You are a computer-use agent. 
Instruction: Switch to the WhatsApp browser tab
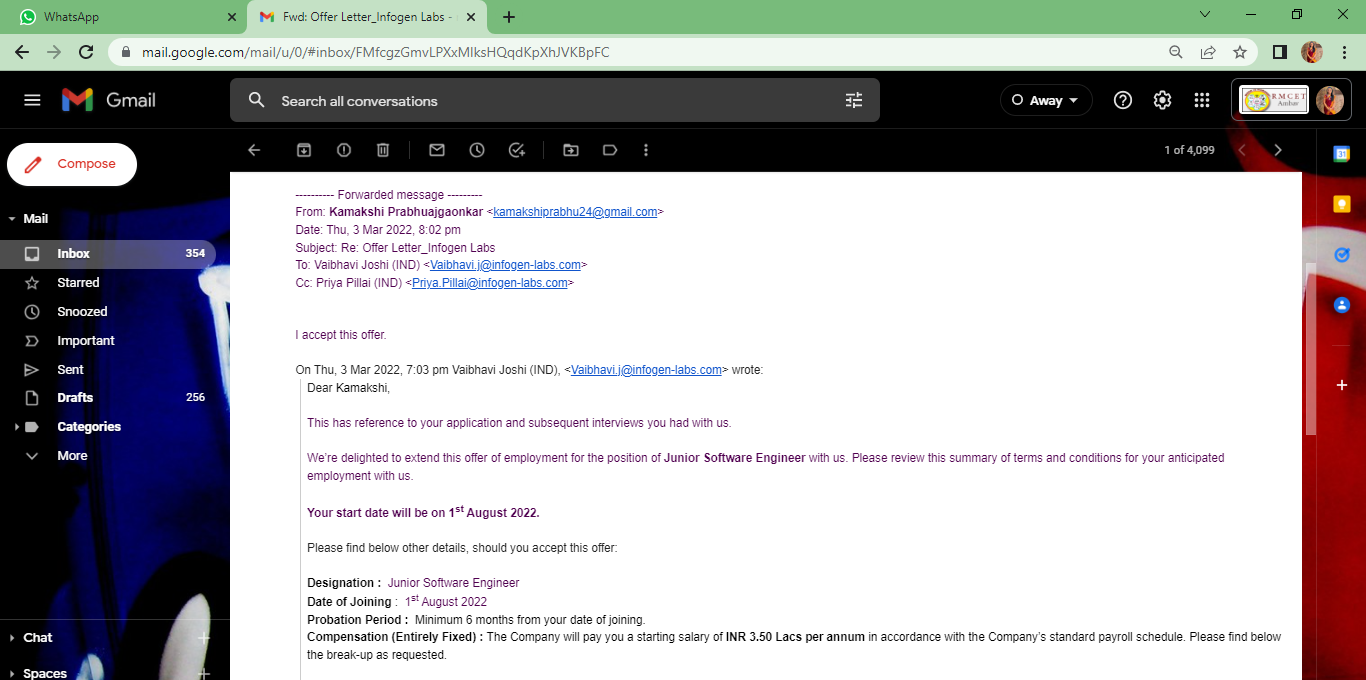click(120, 17)
